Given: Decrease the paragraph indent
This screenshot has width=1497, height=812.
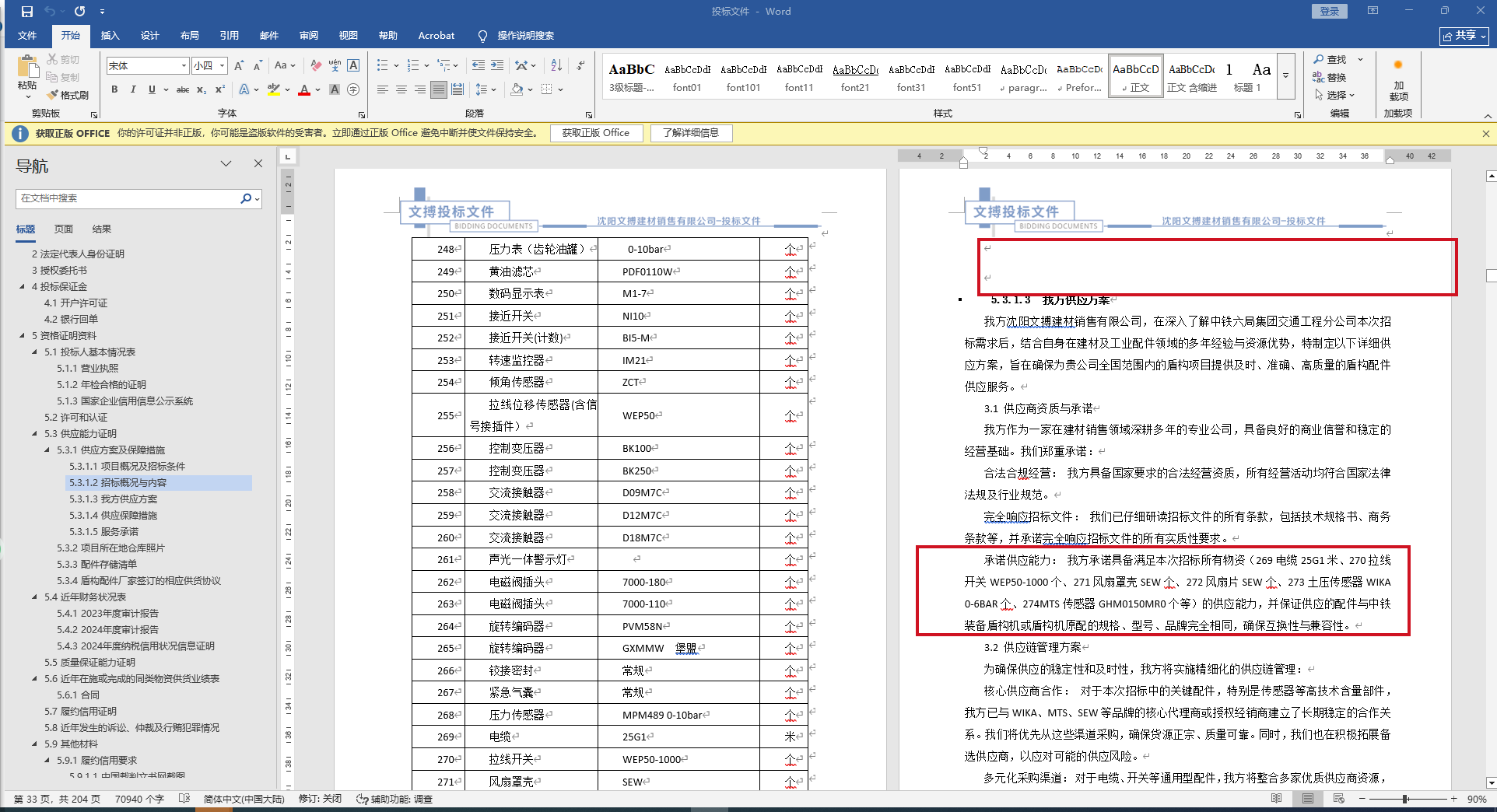Looking at the screenshot, I should (478, 65).
